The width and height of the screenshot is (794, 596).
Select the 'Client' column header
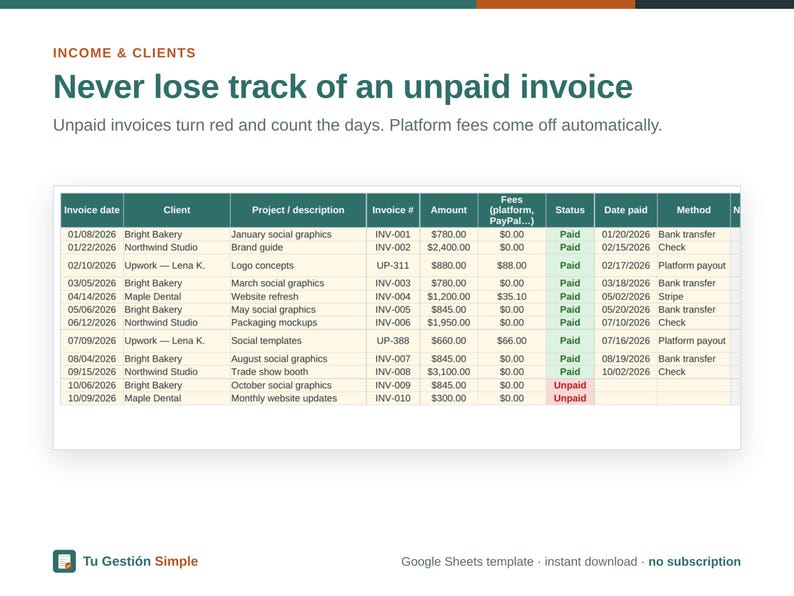click(x=177, y=210)
